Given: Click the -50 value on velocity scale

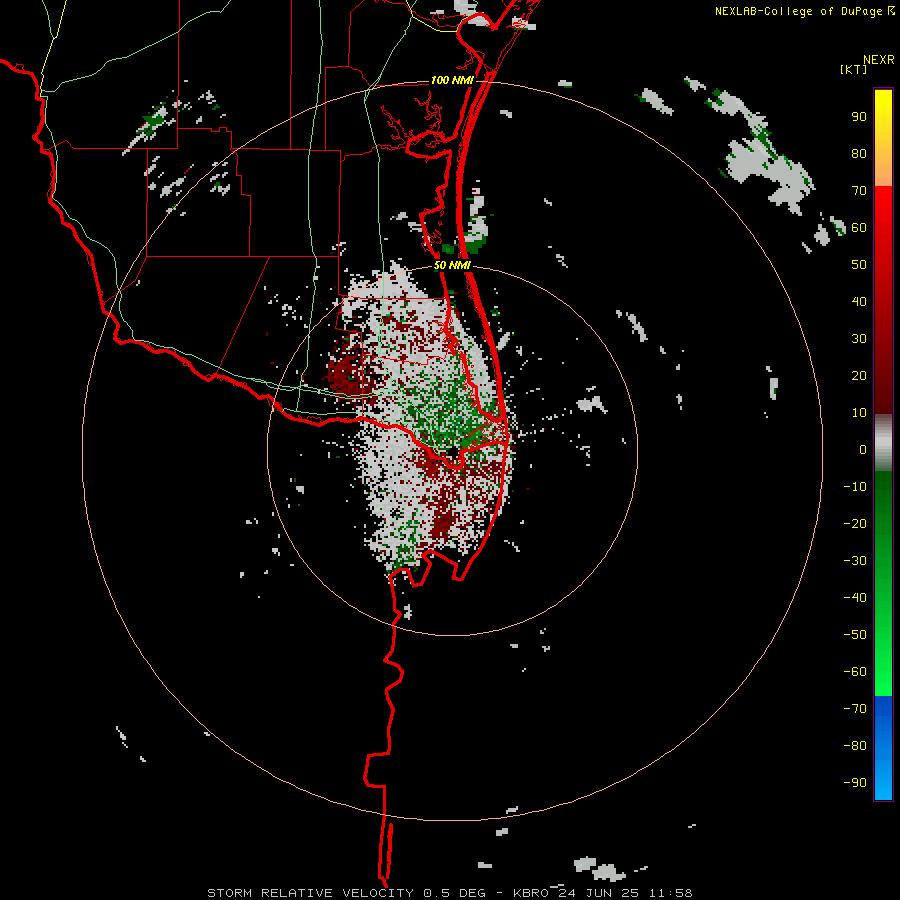Looking at the screenshot, I should click(855, 634).
